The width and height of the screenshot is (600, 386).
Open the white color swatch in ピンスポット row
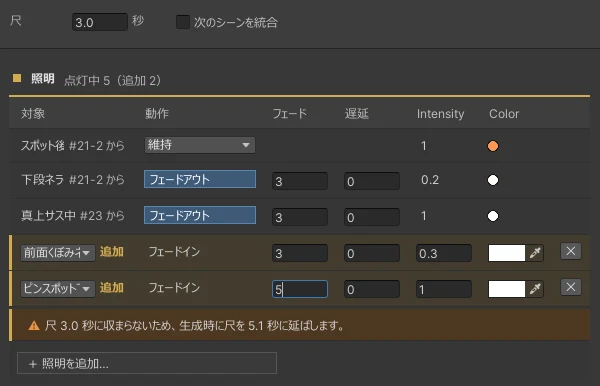pos(507,289)
